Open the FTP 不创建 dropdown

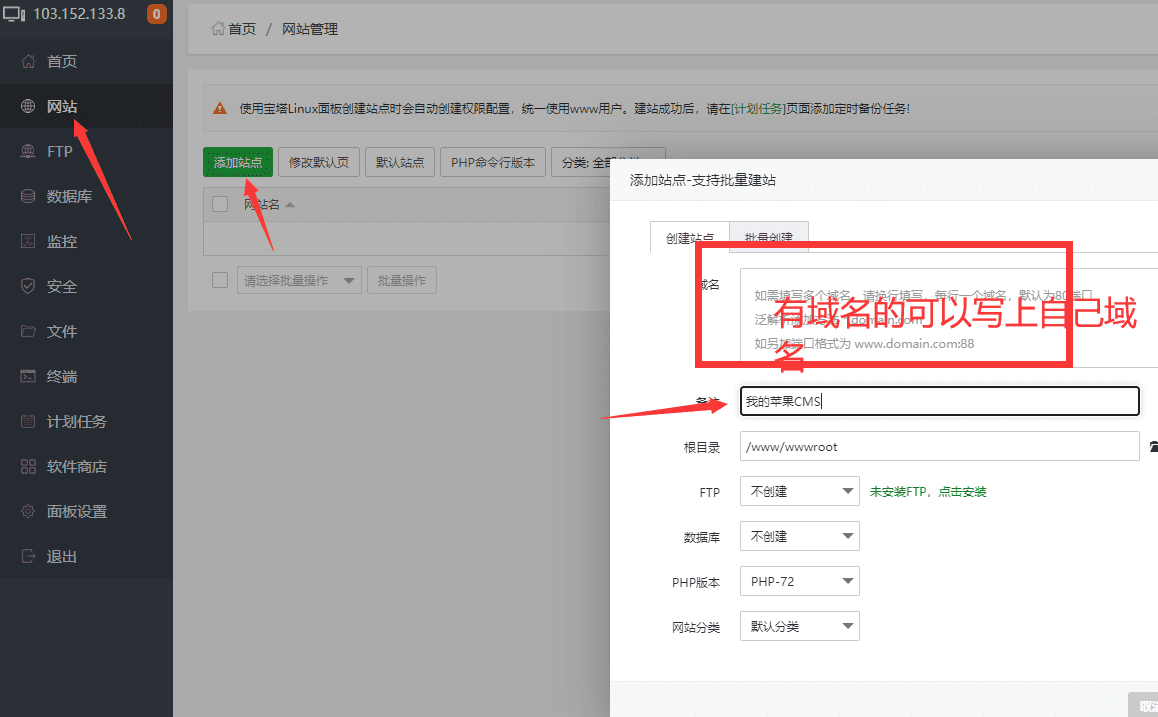pyautogui.click(x=800, y=491)
